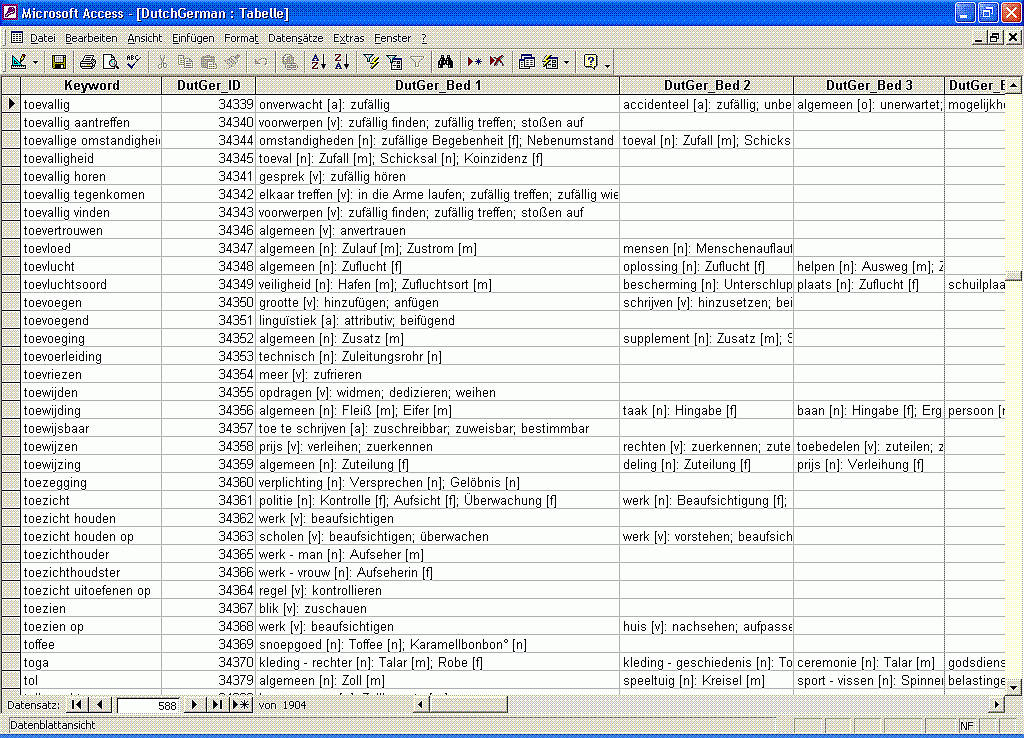The width and height of the screenshot is (1024, 738).
Task: Click the keyword cell 'toffee'
Action: [x=91, y=645]
